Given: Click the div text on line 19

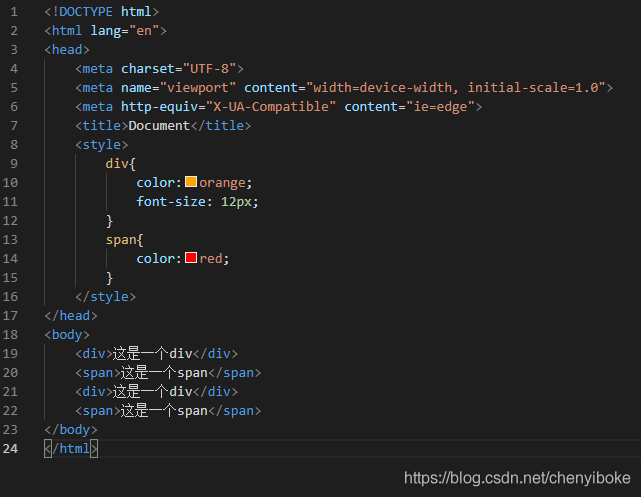Looking at the screenshot, I should click(152, 354).
